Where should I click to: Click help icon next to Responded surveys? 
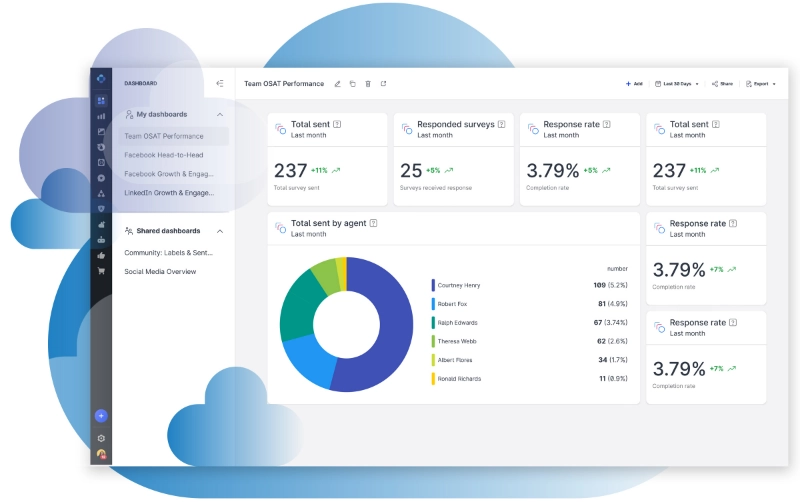(501, 124)
